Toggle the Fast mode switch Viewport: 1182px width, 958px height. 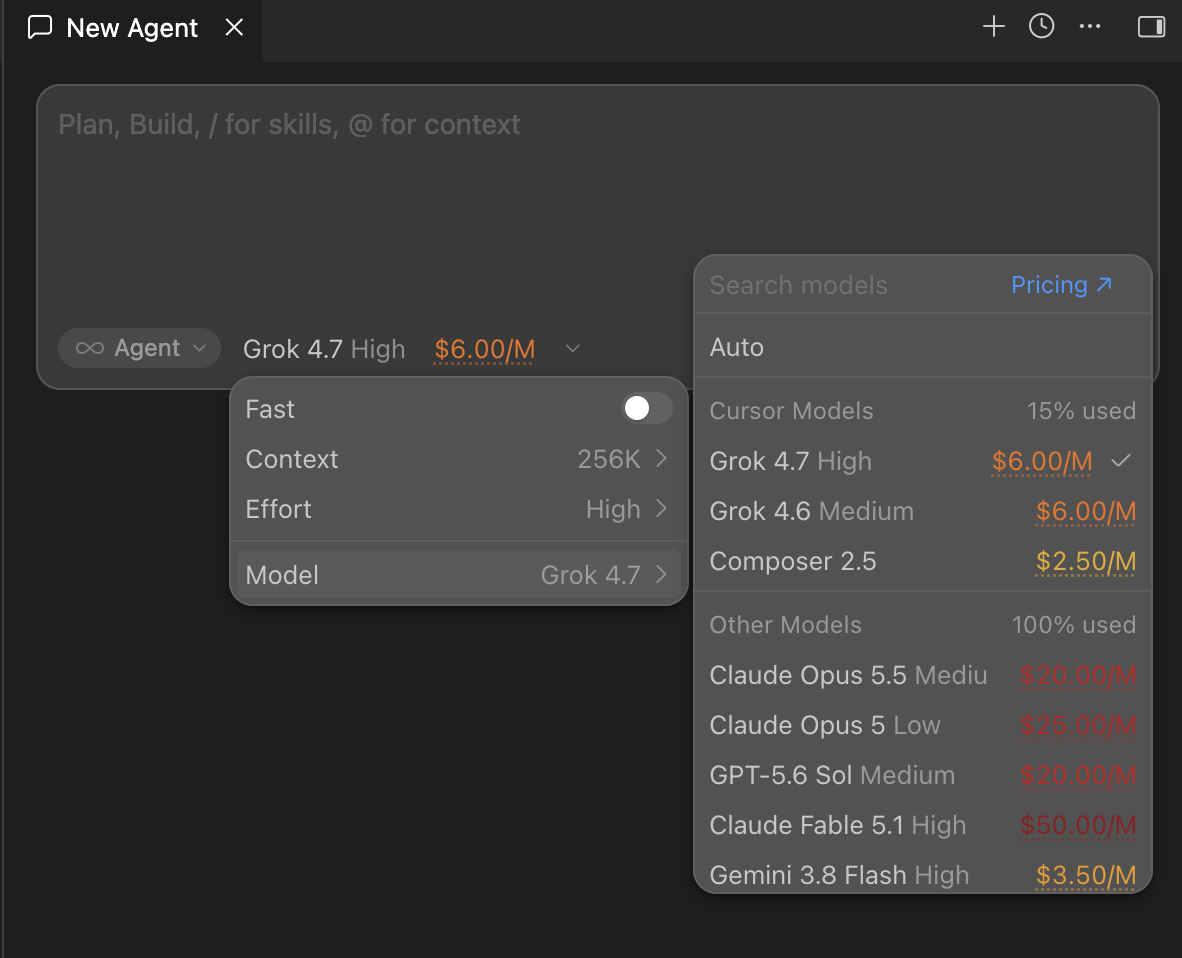646,409
